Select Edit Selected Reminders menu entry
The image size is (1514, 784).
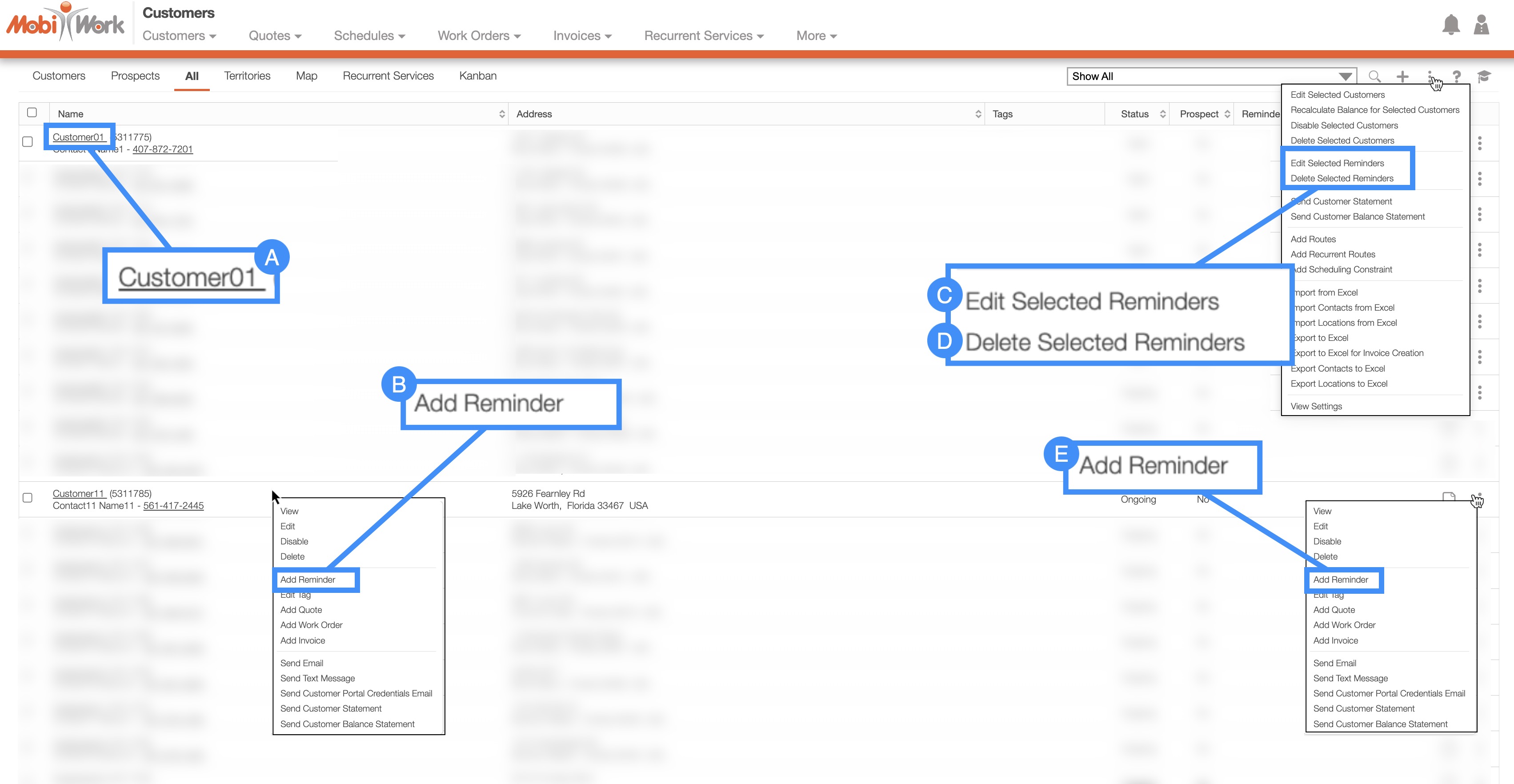click(x=1337, y=164)
